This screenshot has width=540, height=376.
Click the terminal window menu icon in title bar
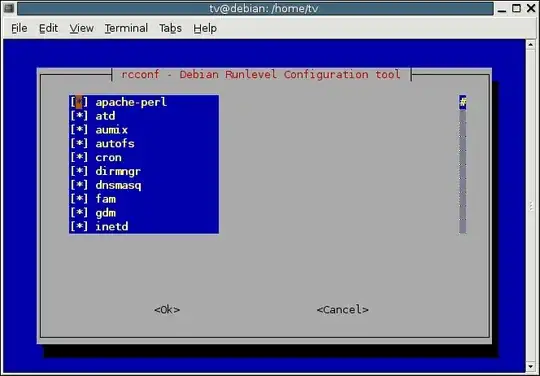click(9, 8)
